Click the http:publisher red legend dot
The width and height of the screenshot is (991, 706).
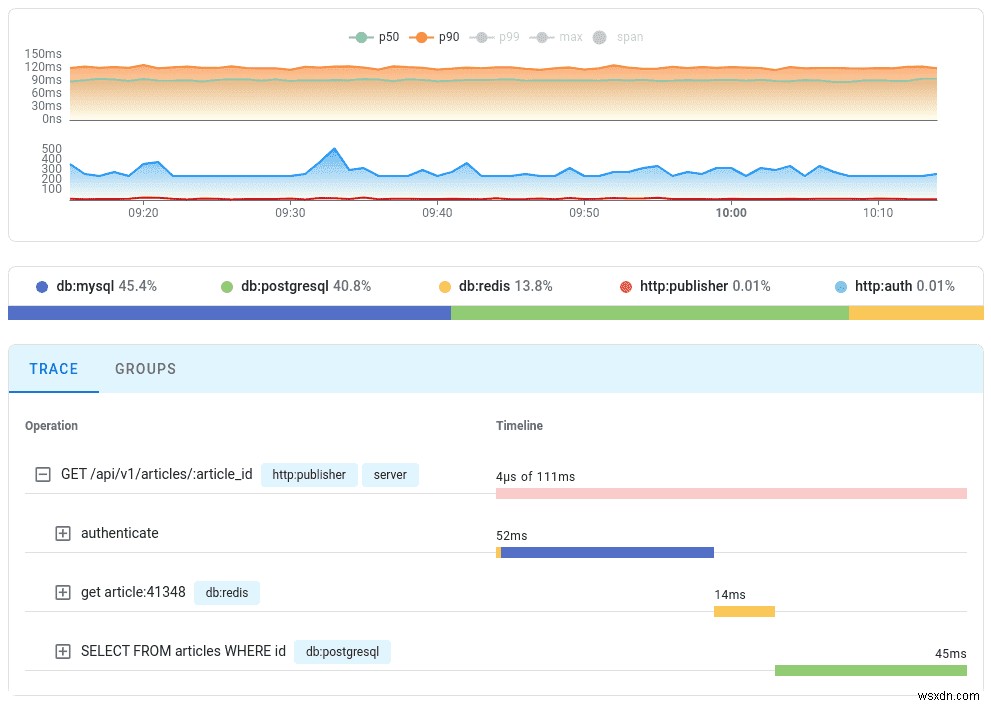coord(625,286)
